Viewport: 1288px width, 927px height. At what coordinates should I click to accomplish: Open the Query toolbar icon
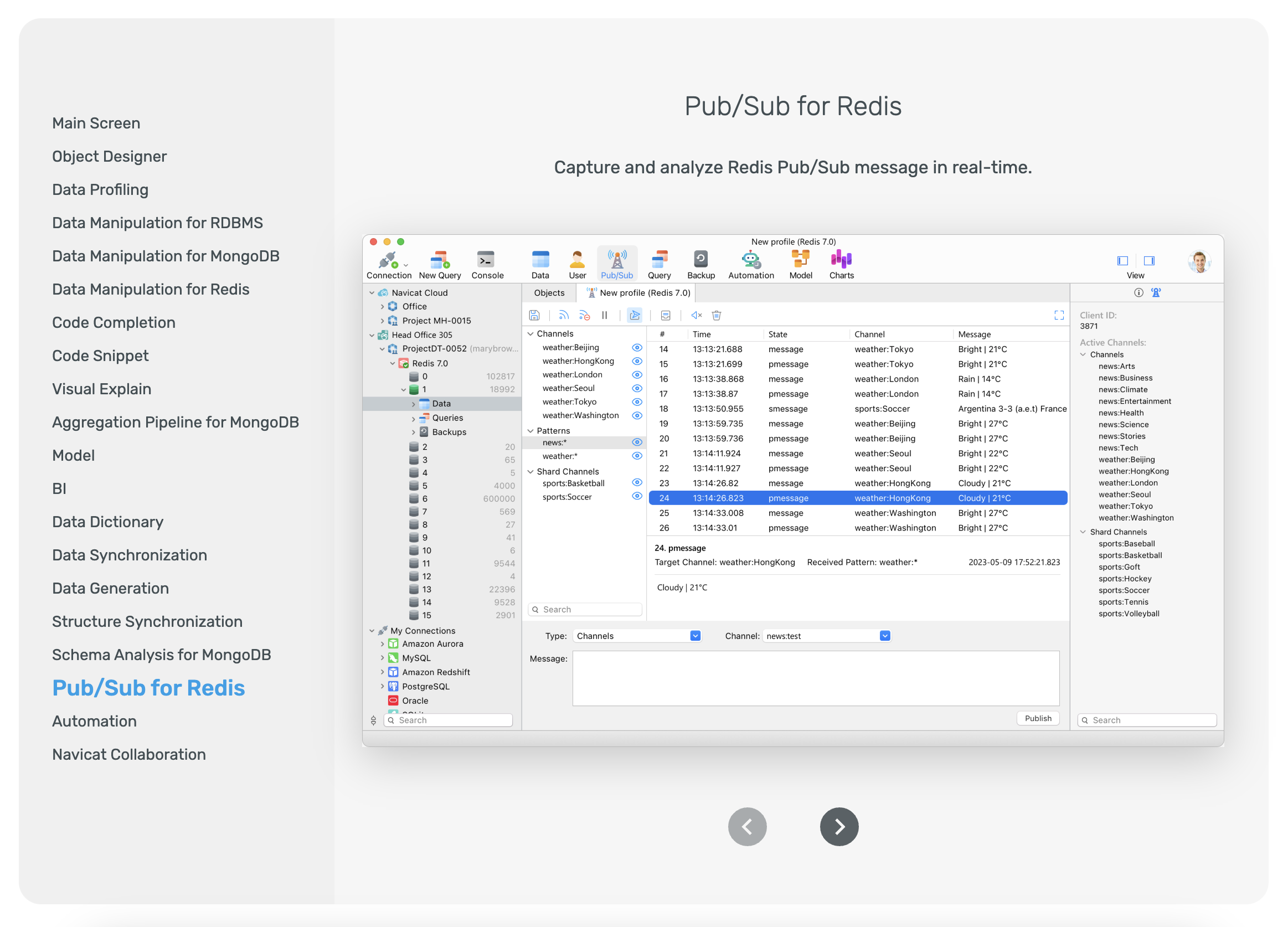click(659, 265)
